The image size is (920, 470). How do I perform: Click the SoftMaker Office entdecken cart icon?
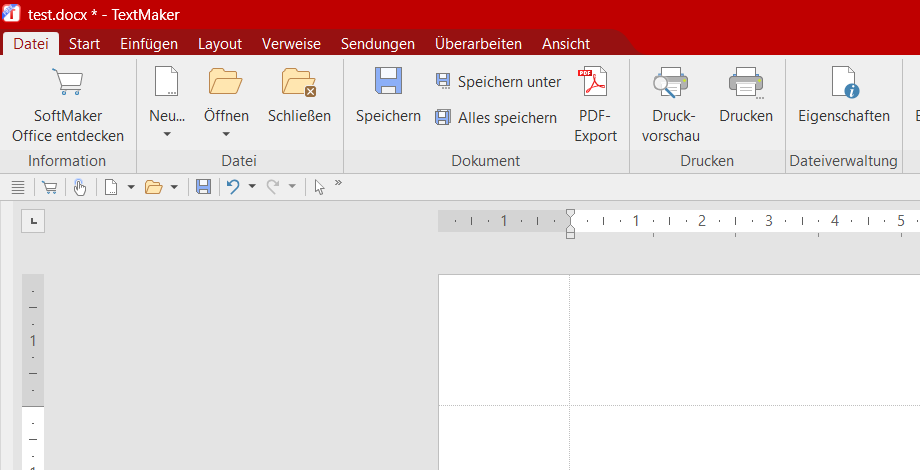pyautogui.click(x=67, y=82)
